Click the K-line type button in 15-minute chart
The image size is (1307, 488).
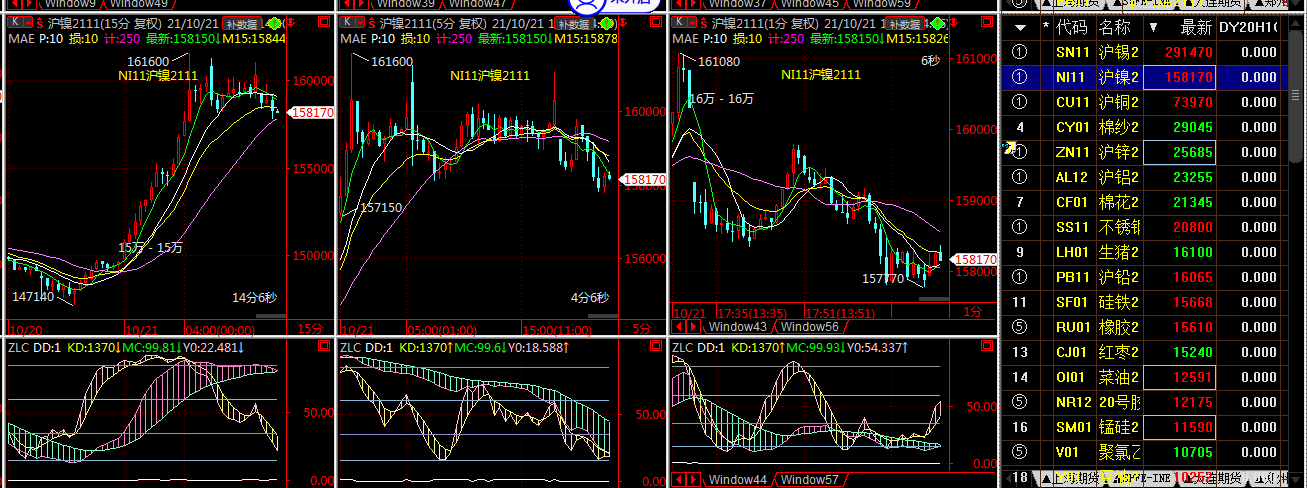pyautogui.click(x=18, y=22)
